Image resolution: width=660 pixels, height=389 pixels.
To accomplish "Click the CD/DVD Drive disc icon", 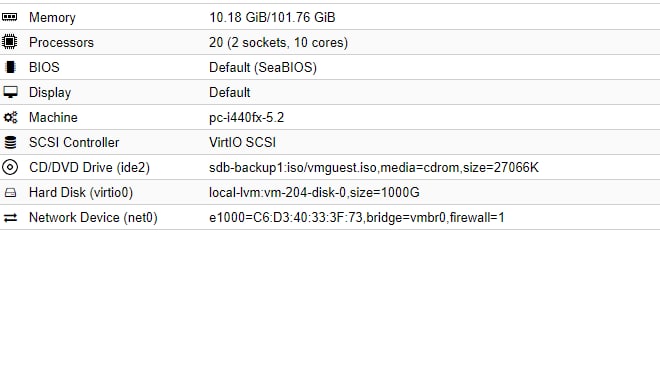I will tap(10, 167).
